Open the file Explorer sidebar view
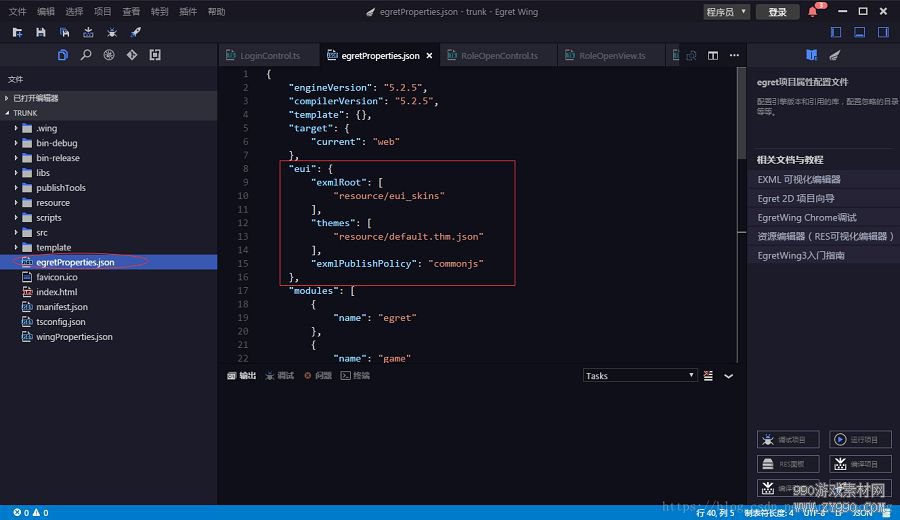 63,55
